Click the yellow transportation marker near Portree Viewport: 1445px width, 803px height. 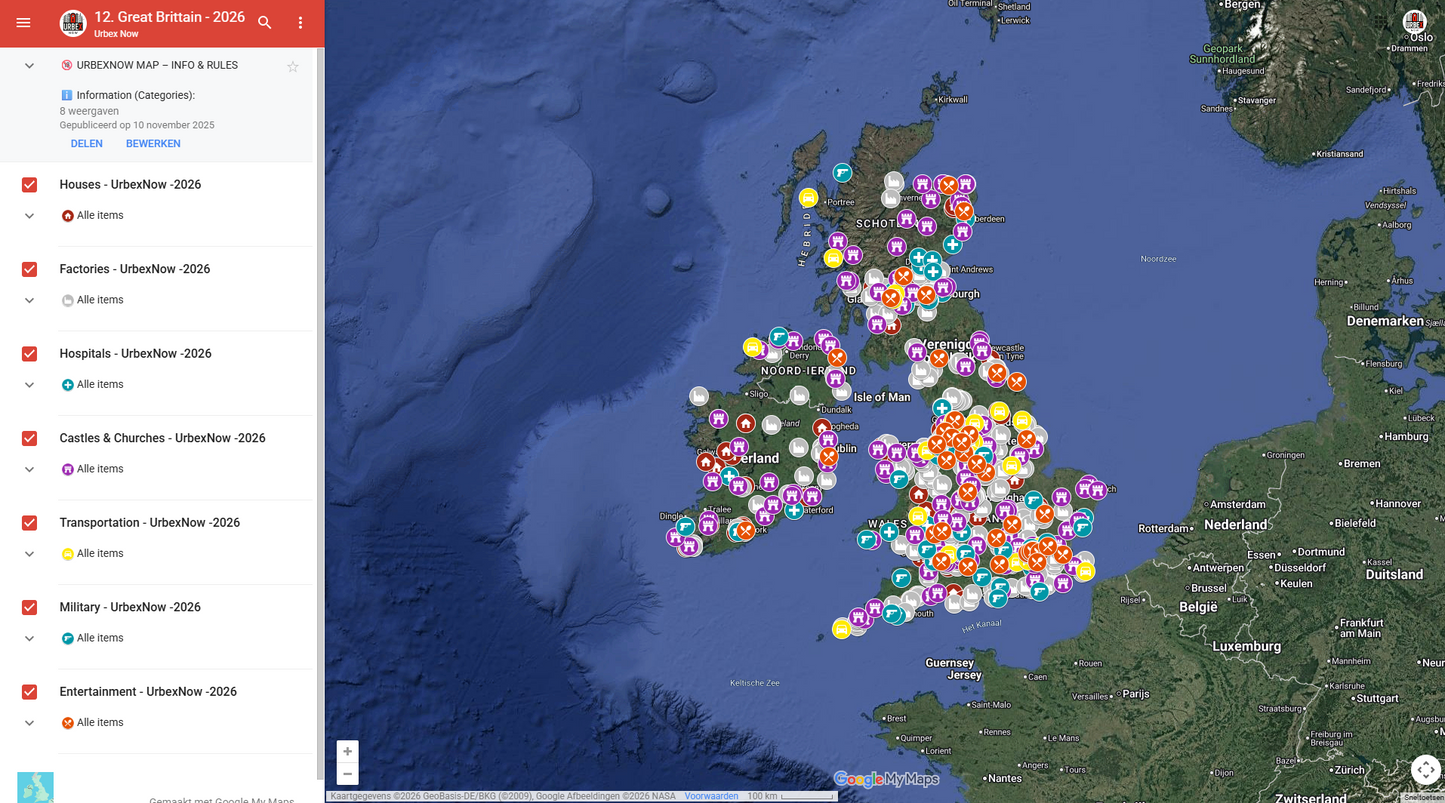click(x=808, y=198)
